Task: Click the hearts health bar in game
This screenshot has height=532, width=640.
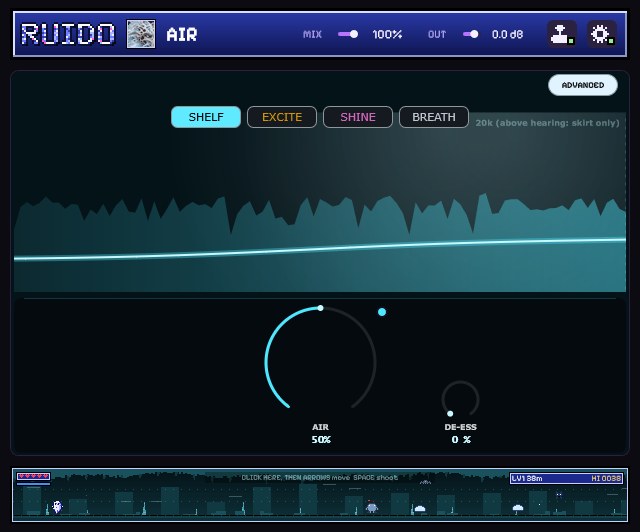Action: 33,476
